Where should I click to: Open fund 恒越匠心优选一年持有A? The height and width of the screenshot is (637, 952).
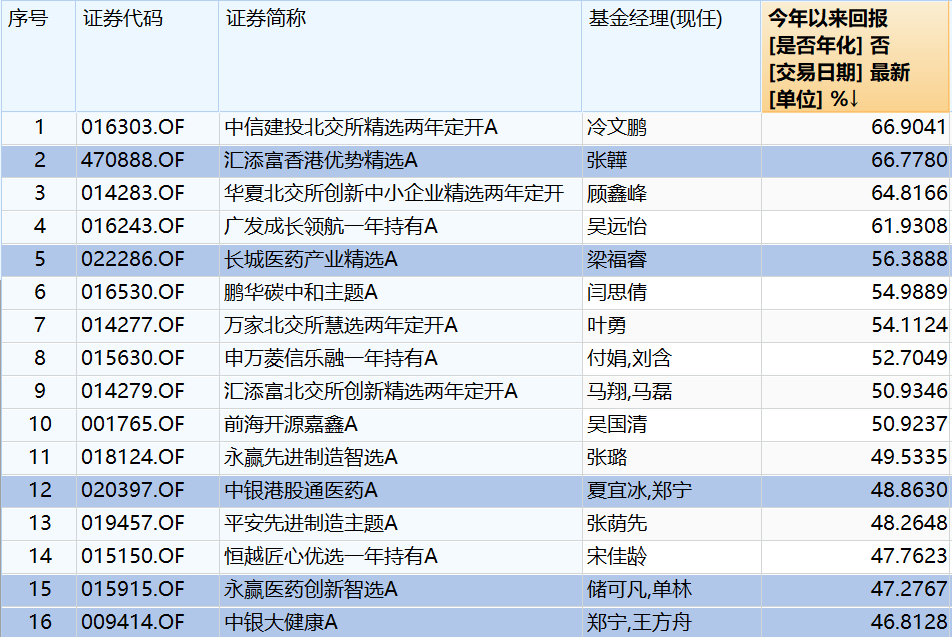331,556
